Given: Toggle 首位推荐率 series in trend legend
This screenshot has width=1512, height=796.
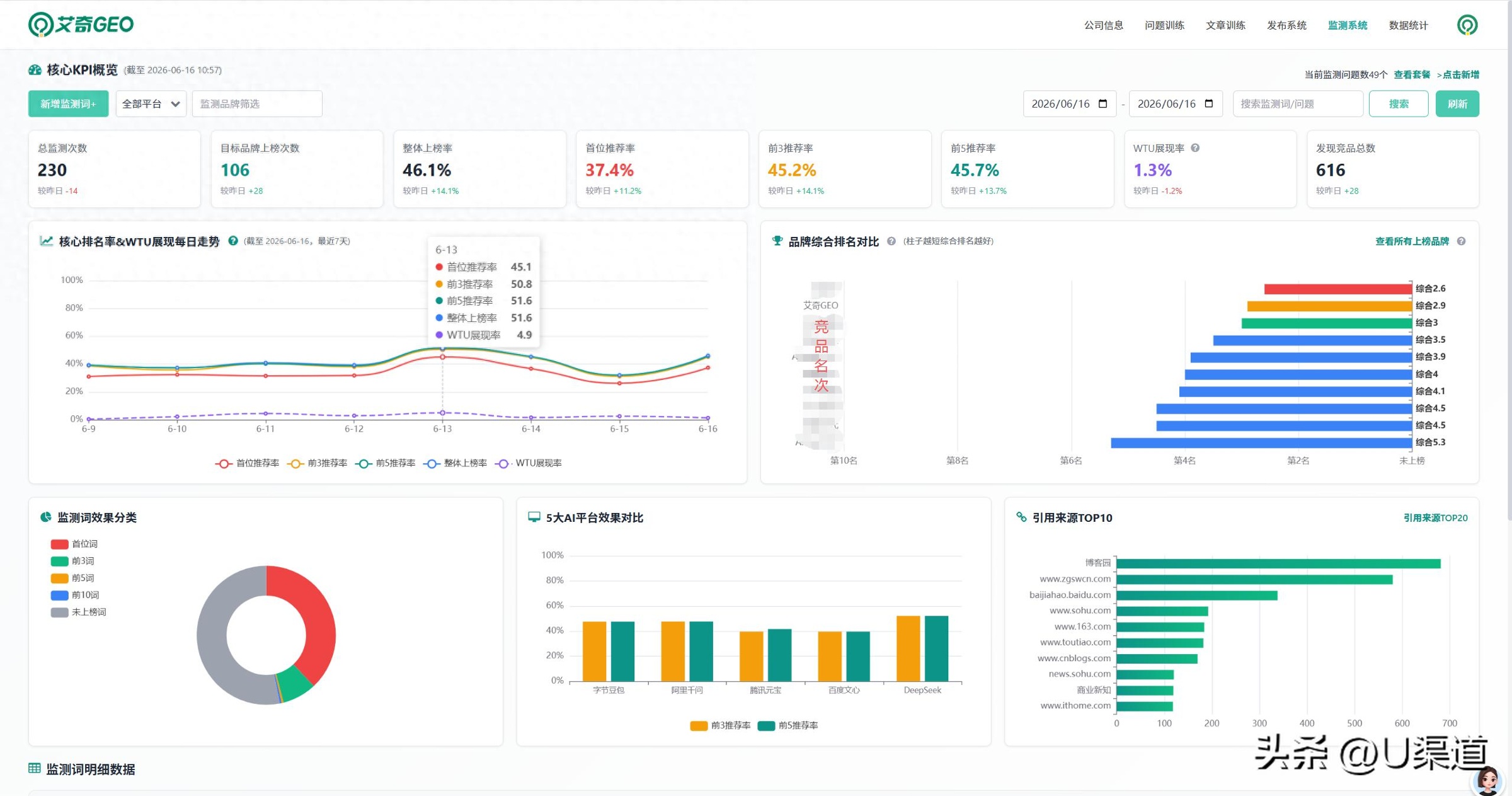Looking at the screenshot, I should click(x=247, y=463).
